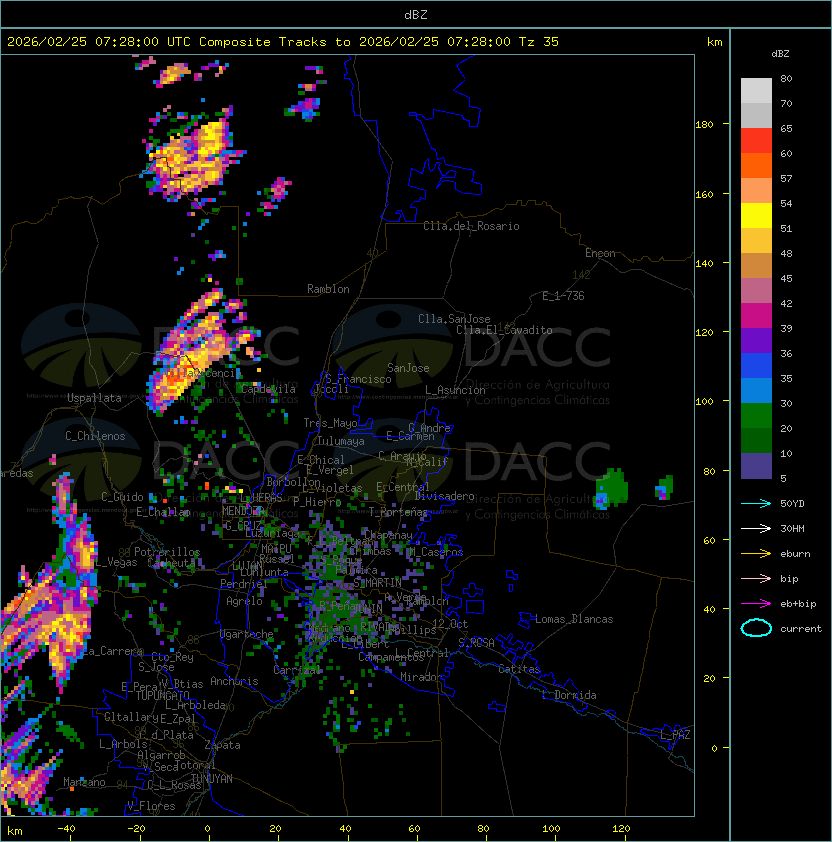Screen dimensions: 832x842
Task: Click the Tres_Mayo map label
Action: [330, 423]
